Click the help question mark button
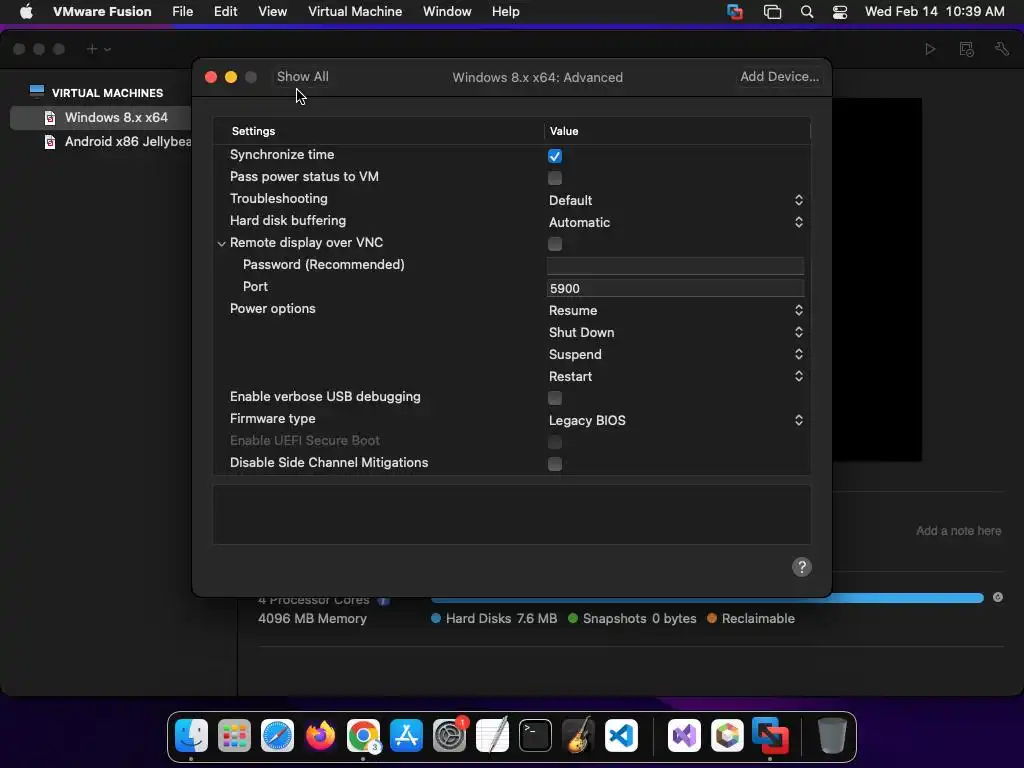Screen dimensions: 1024x768 point(801,567)
